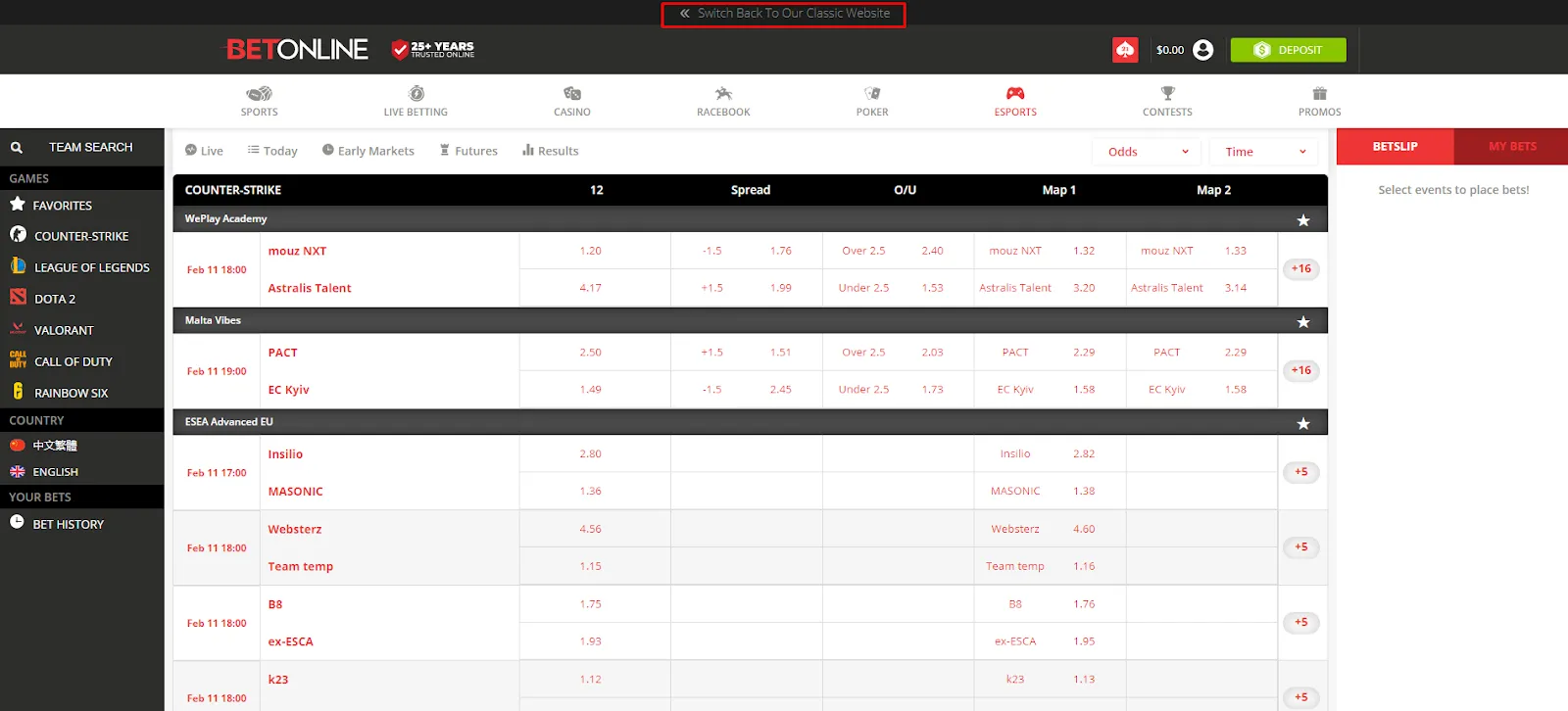The image size is (1568, 711).
Task: Switch to the Early Markets tab
Action: point(368,151)
